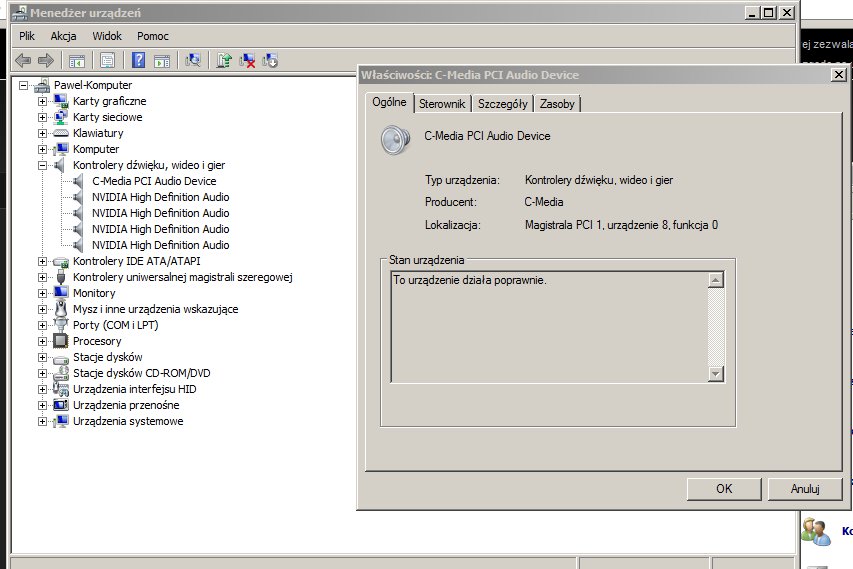Screen dimensions: 853x569
Task: Expand the Procesory tree node
Action: [x=42, y=341]
